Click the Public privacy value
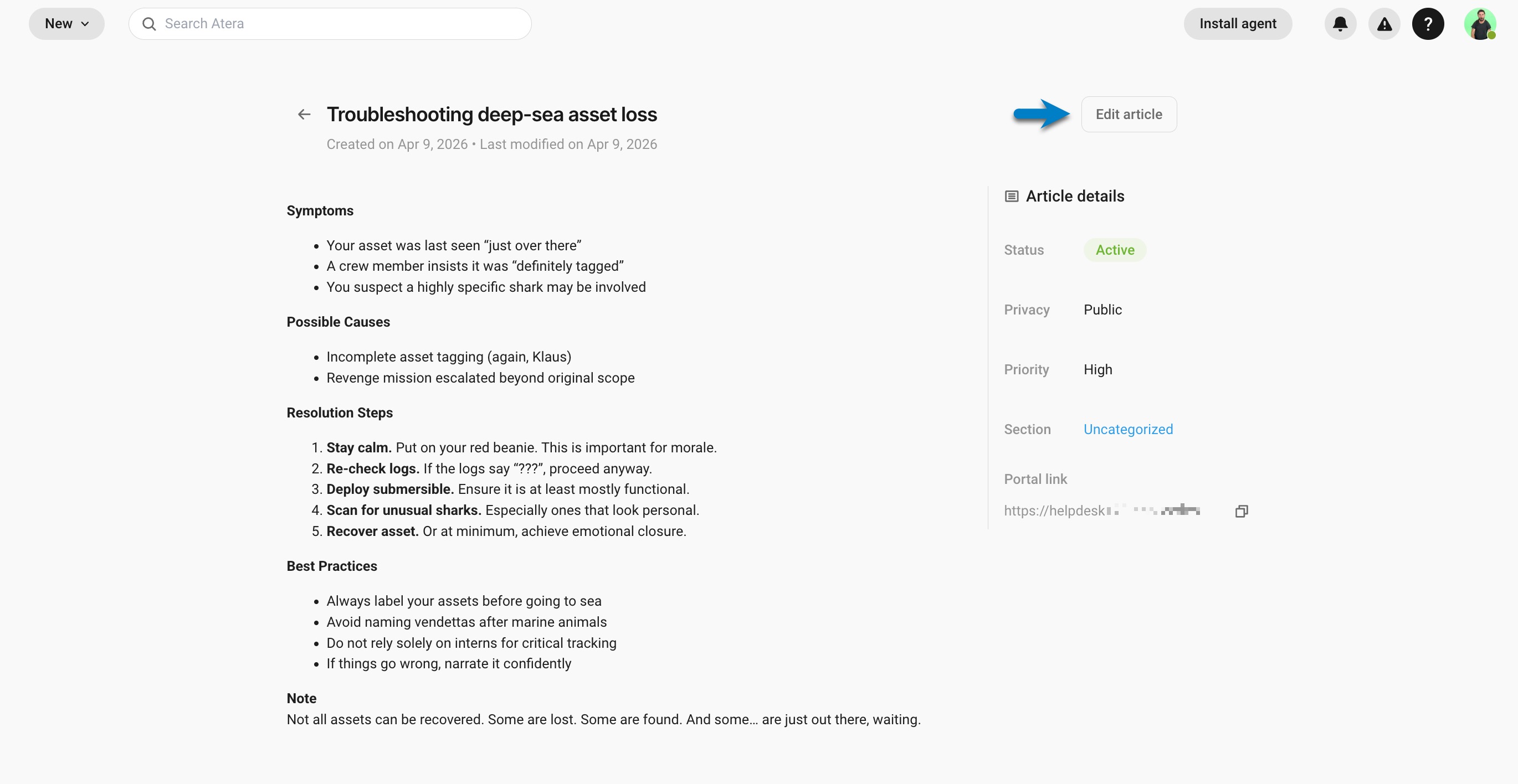 (1102, 310)
